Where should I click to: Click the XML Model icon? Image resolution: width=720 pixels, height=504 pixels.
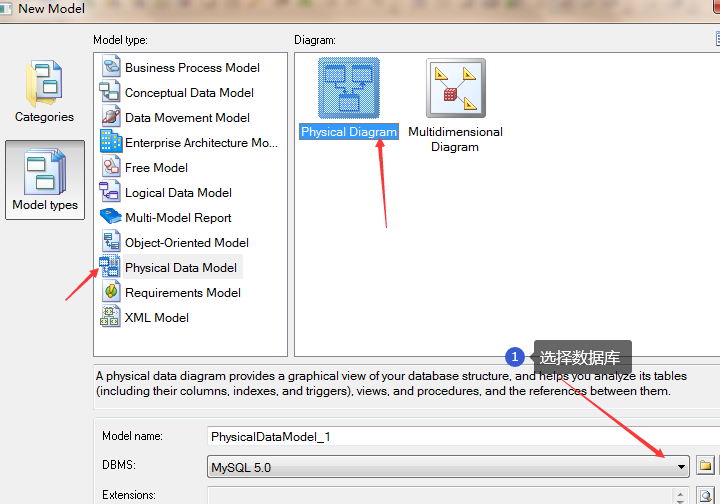(x=109, y=318)
